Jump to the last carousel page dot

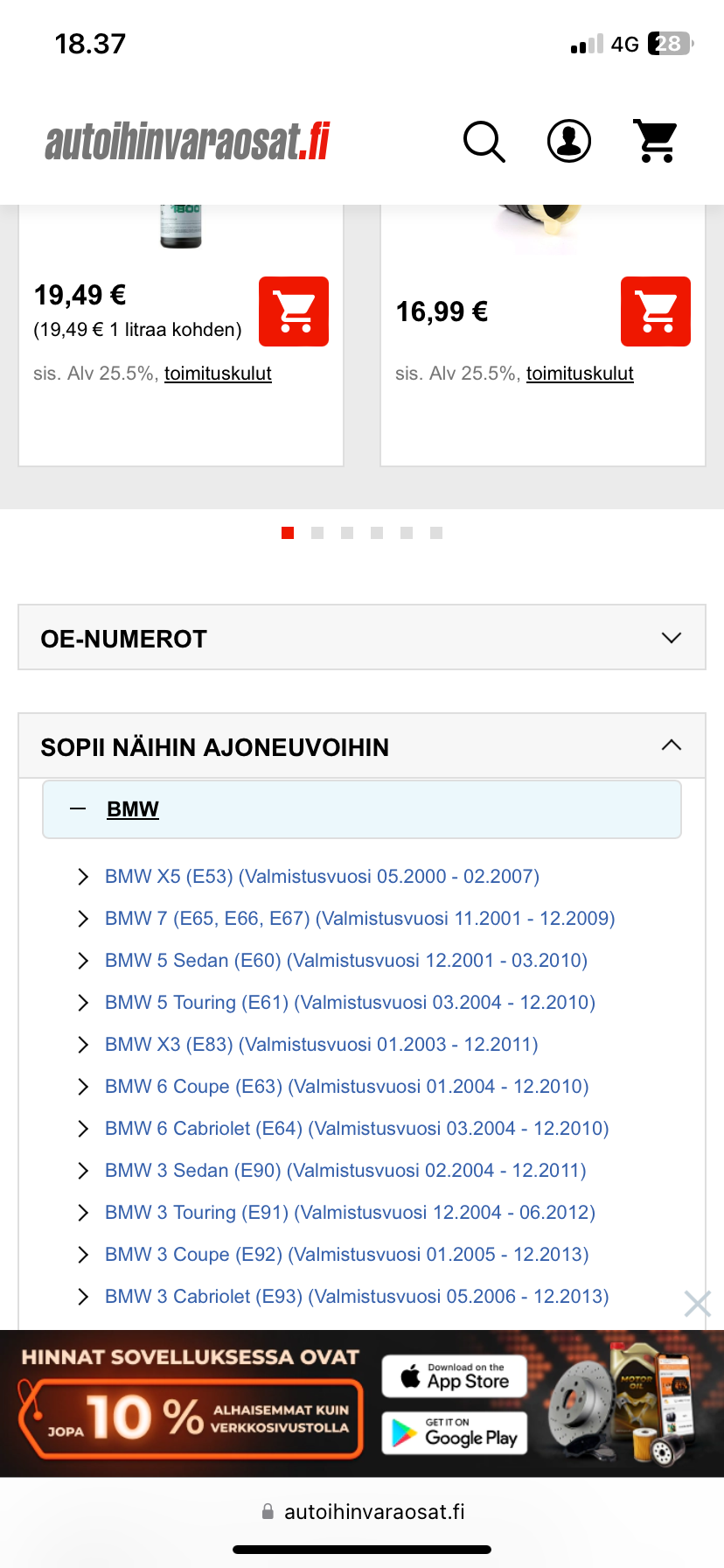point(436,533)
